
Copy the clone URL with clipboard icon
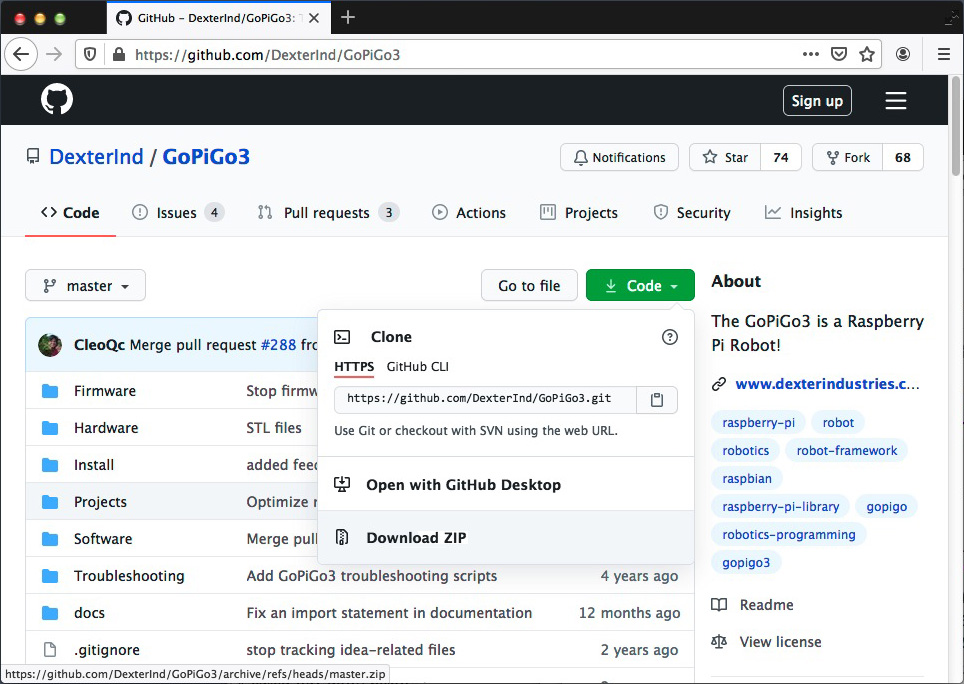point(657,399)
